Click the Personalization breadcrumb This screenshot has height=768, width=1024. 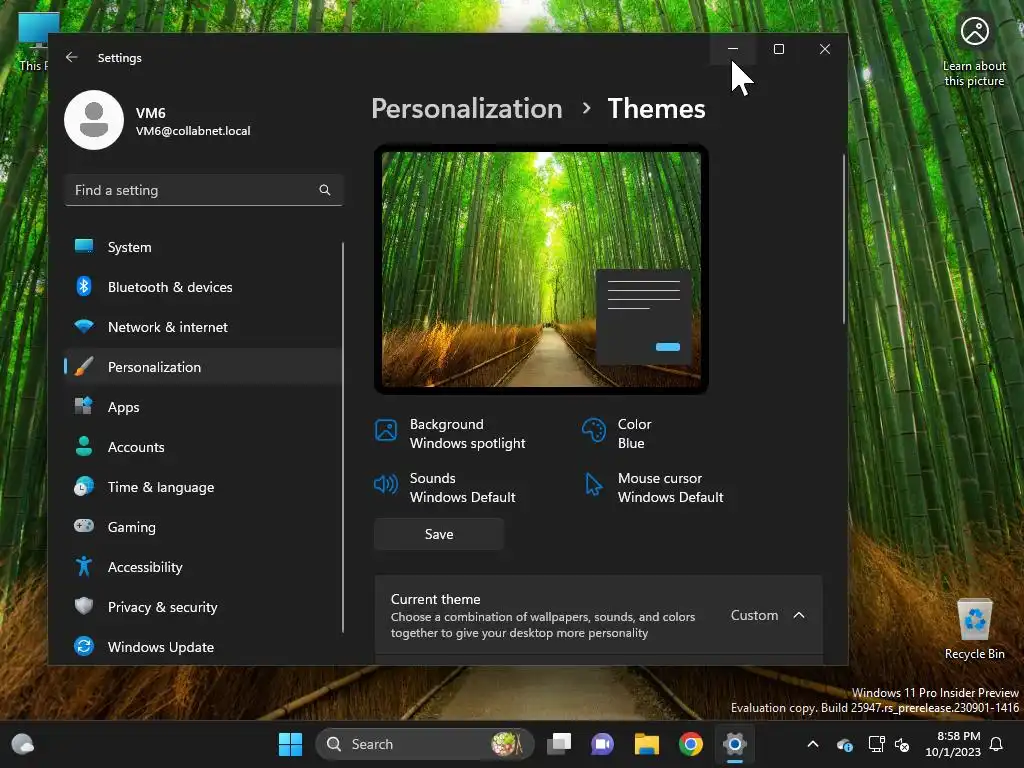467,108
